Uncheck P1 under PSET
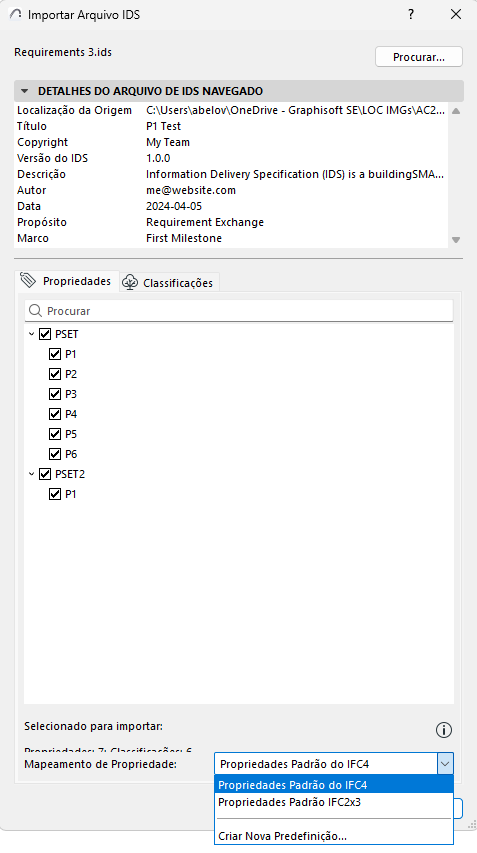Image resolution: width=477 pixels, height=853 pixels. tap(55, 354)
